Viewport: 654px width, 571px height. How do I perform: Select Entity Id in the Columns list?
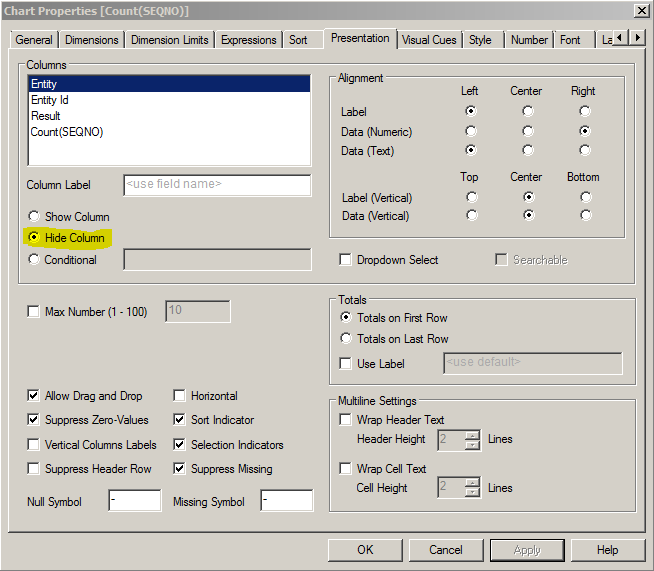coord(169,100)
